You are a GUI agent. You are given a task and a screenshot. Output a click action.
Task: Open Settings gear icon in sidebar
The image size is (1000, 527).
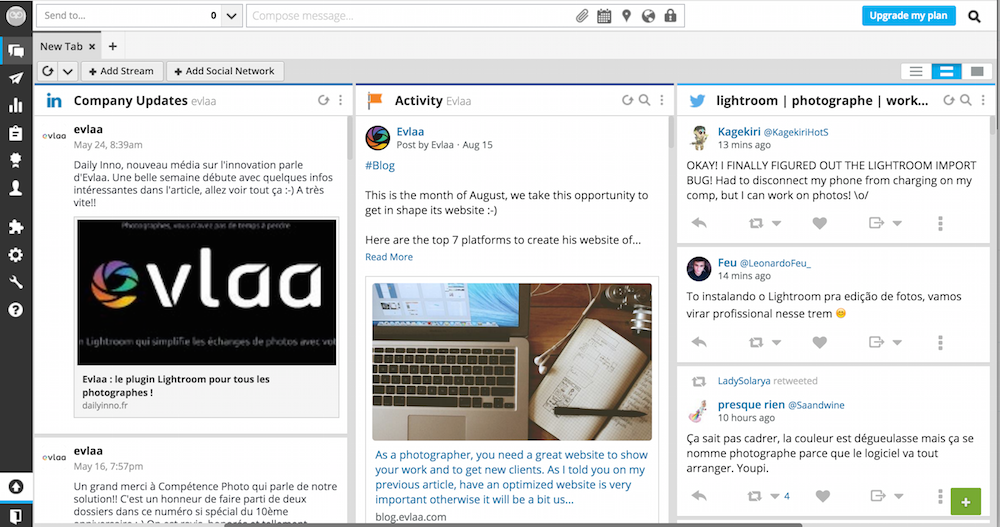click(16, 255)
